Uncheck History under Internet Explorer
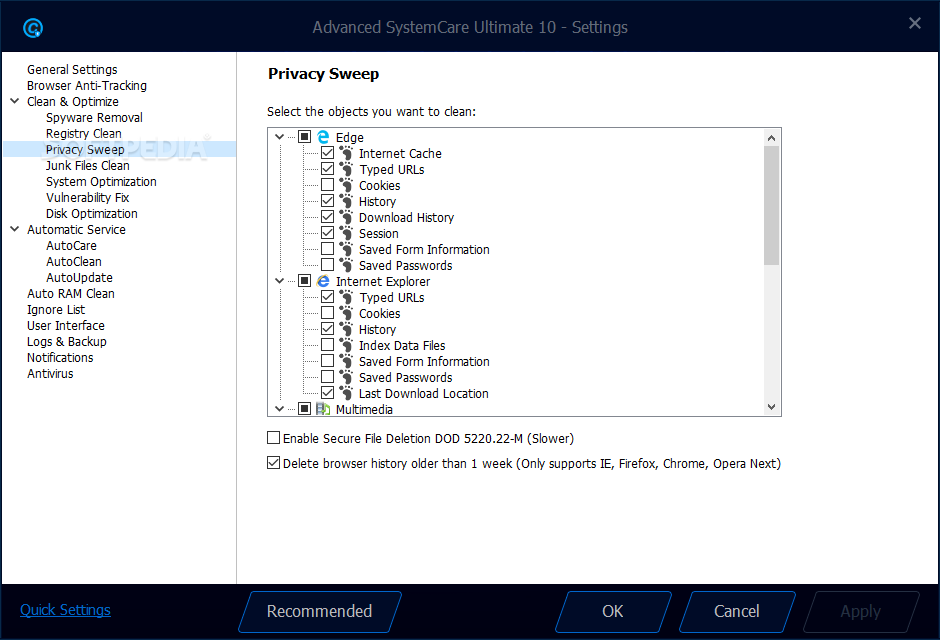The image size is (940, 640). pyautogui.click(x=327, y=329)
